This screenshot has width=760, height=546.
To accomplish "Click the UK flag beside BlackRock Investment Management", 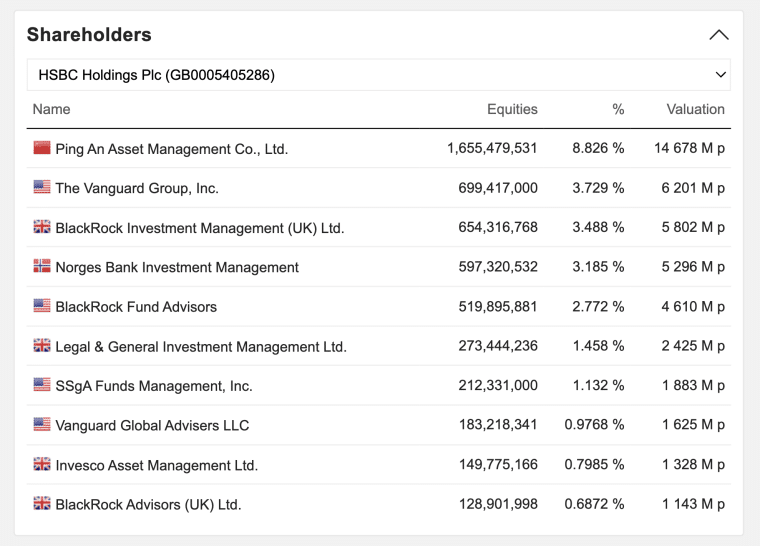I will [42, 226].
